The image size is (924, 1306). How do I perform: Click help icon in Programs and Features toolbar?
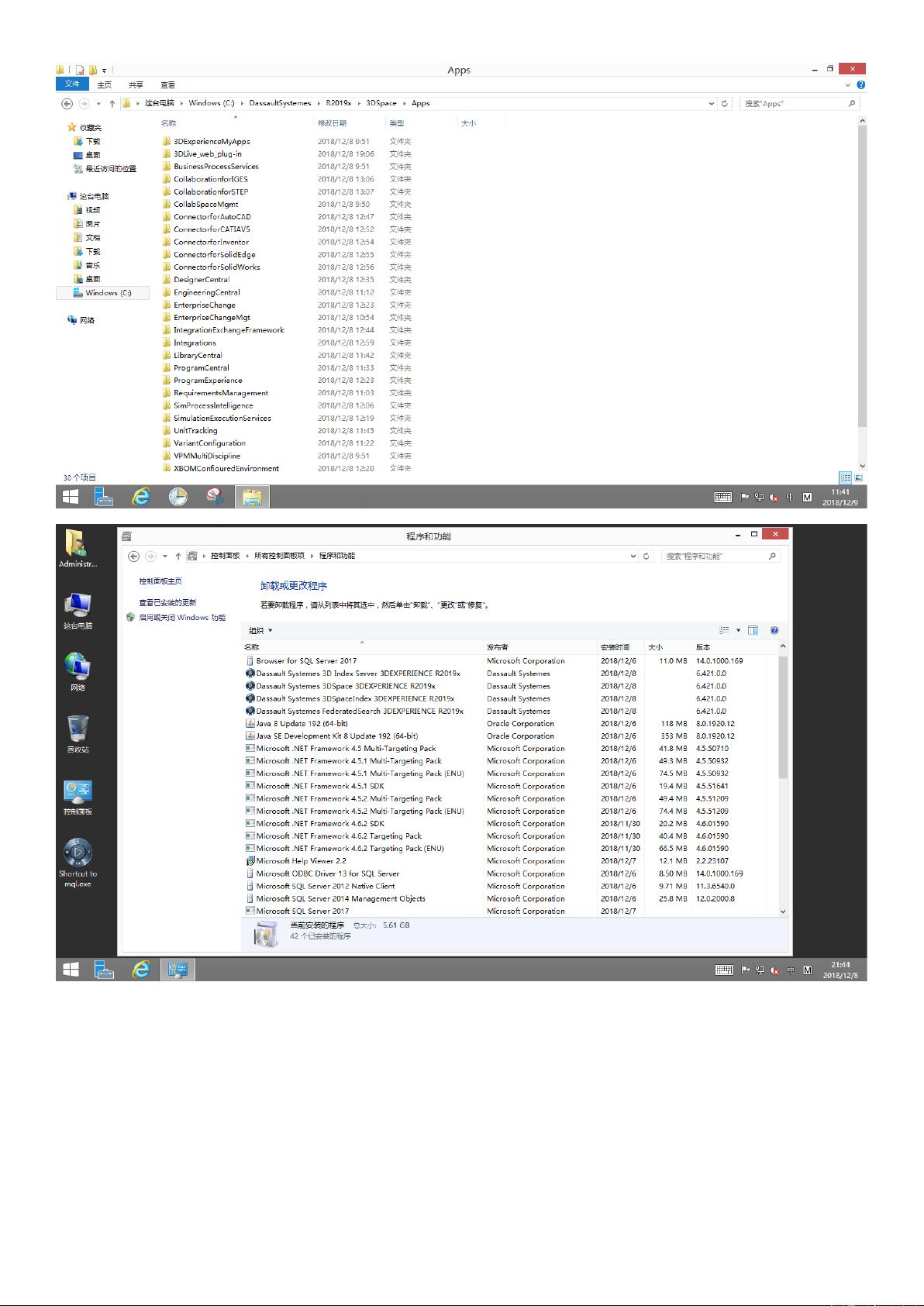774,630
